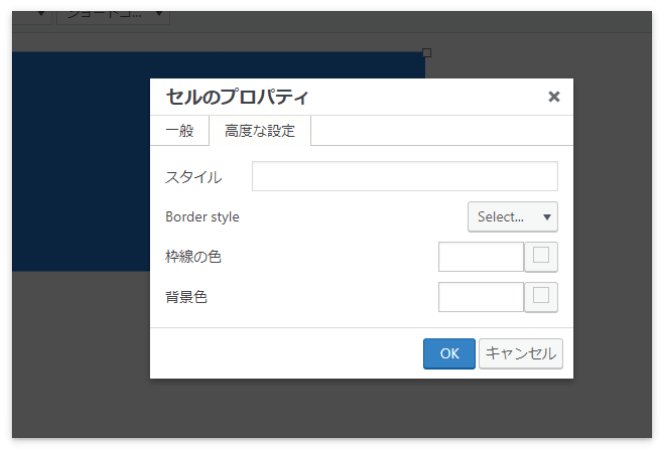Click the スタイル text field

(x=405, y=176)
